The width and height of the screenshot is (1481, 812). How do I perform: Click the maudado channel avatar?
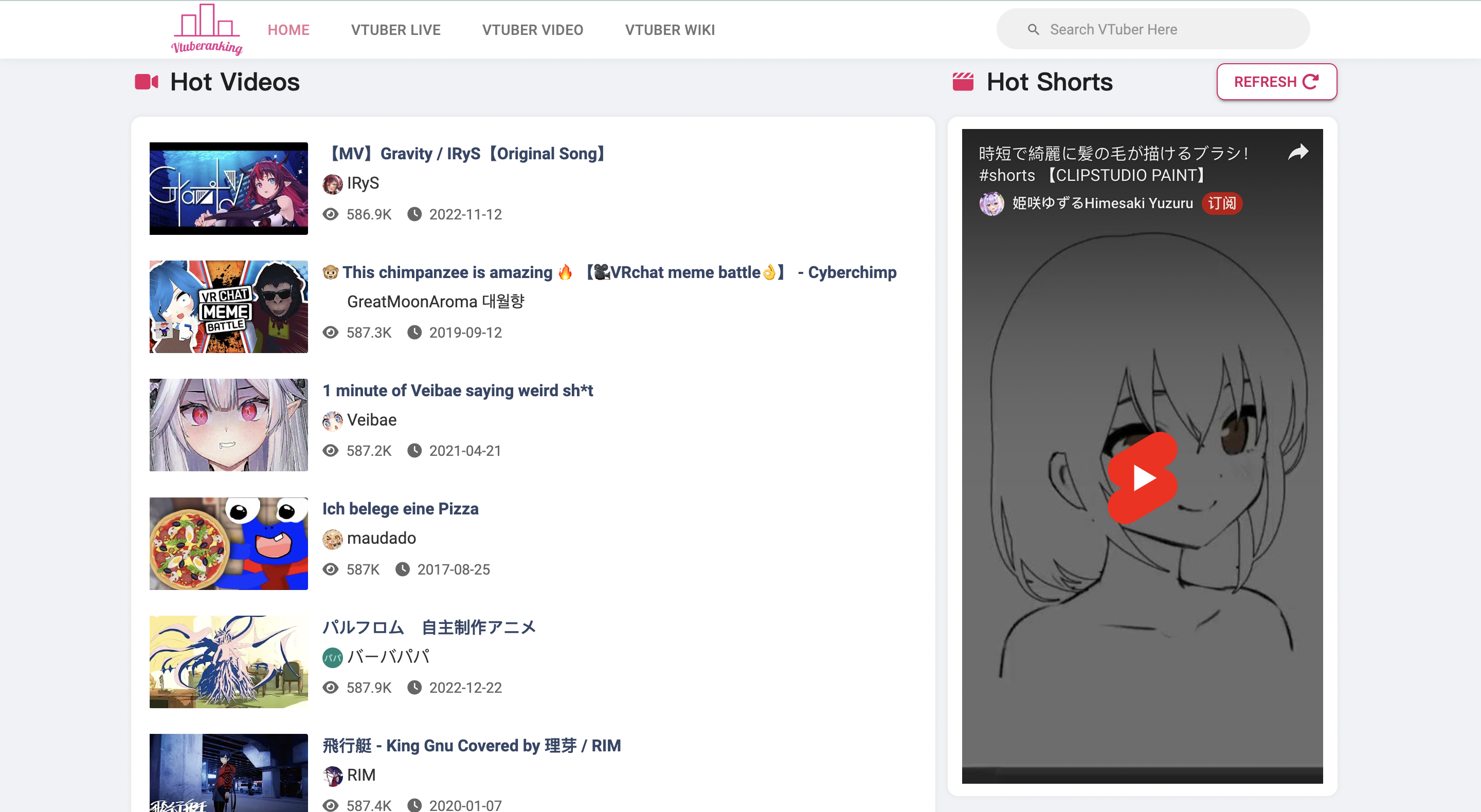click(332, 539)
